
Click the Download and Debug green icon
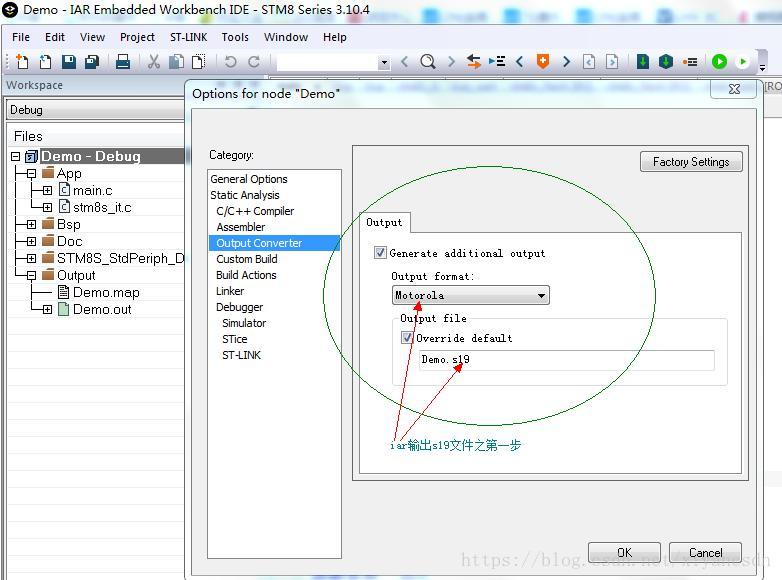pyautogui.click(x=719, y=61)
